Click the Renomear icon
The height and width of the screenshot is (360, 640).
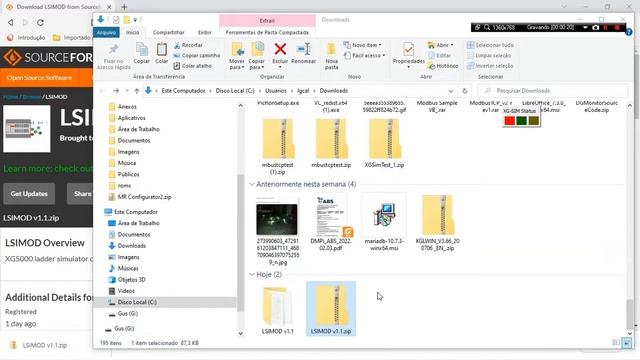click(303, 49)
